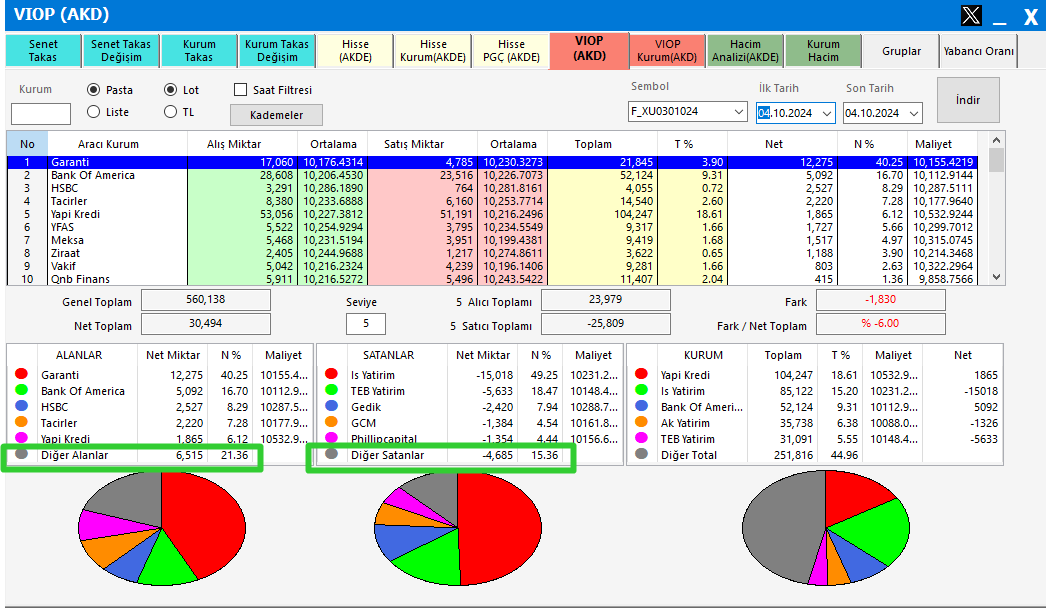The width and height of the screenshot is (1046, 608).
Task: Sort by the Aracı Kurum column header
Action: 108,144
